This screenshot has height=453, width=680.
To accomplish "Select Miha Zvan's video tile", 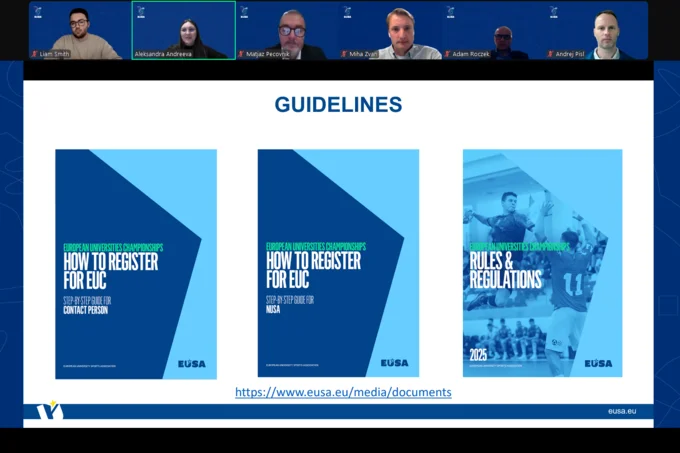I will (390, 30).
